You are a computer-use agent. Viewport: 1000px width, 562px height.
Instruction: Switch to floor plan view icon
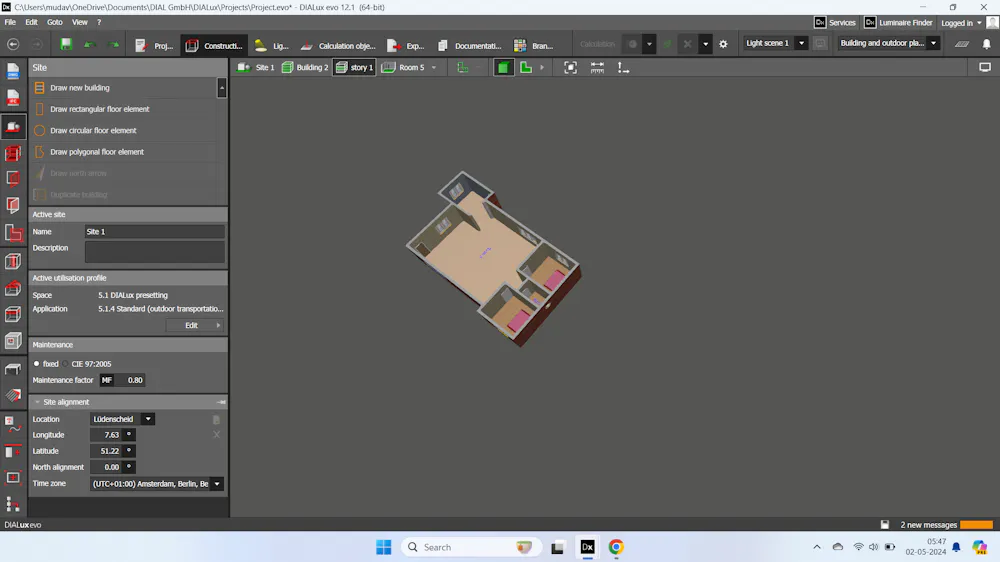click(526, 68)
